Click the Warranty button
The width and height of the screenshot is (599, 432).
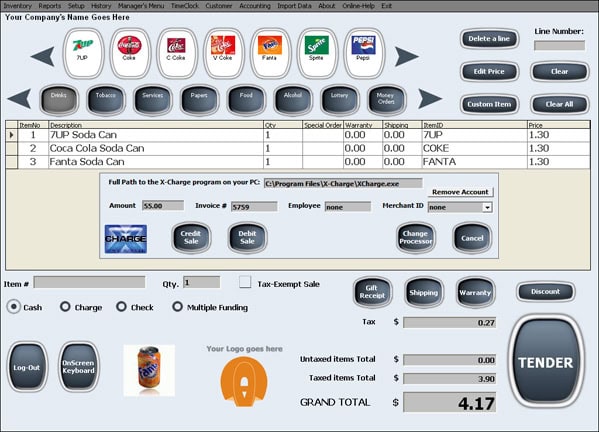point(475,292)
